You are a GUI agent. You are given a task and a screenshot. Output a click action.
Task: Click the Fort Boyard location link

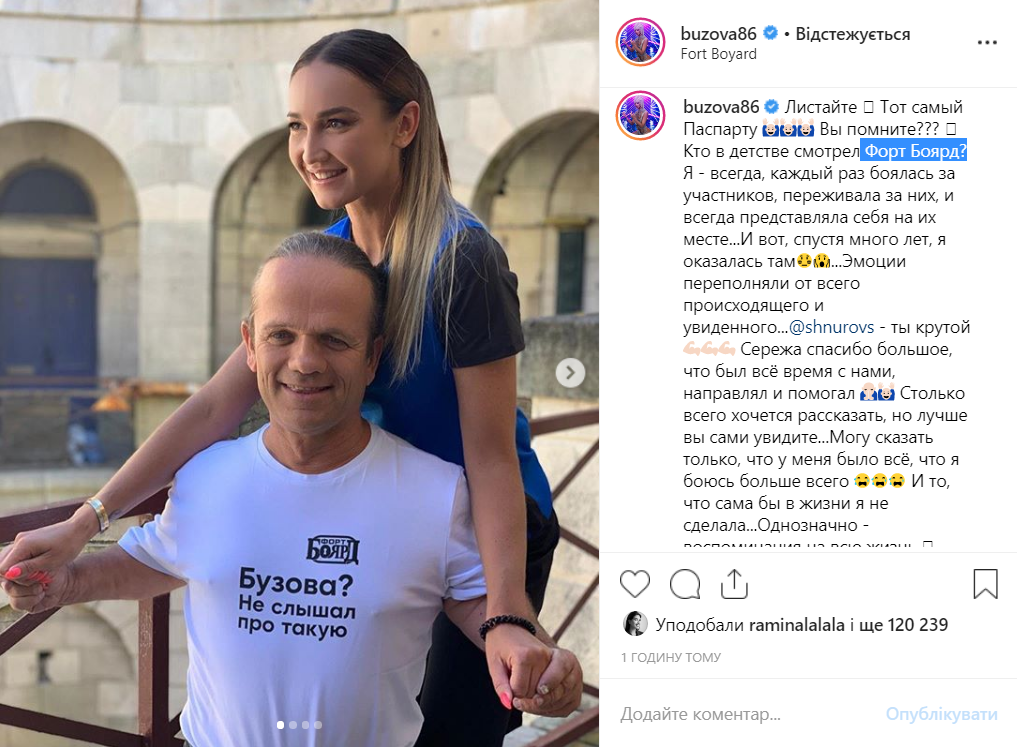[x=718, y=54]
